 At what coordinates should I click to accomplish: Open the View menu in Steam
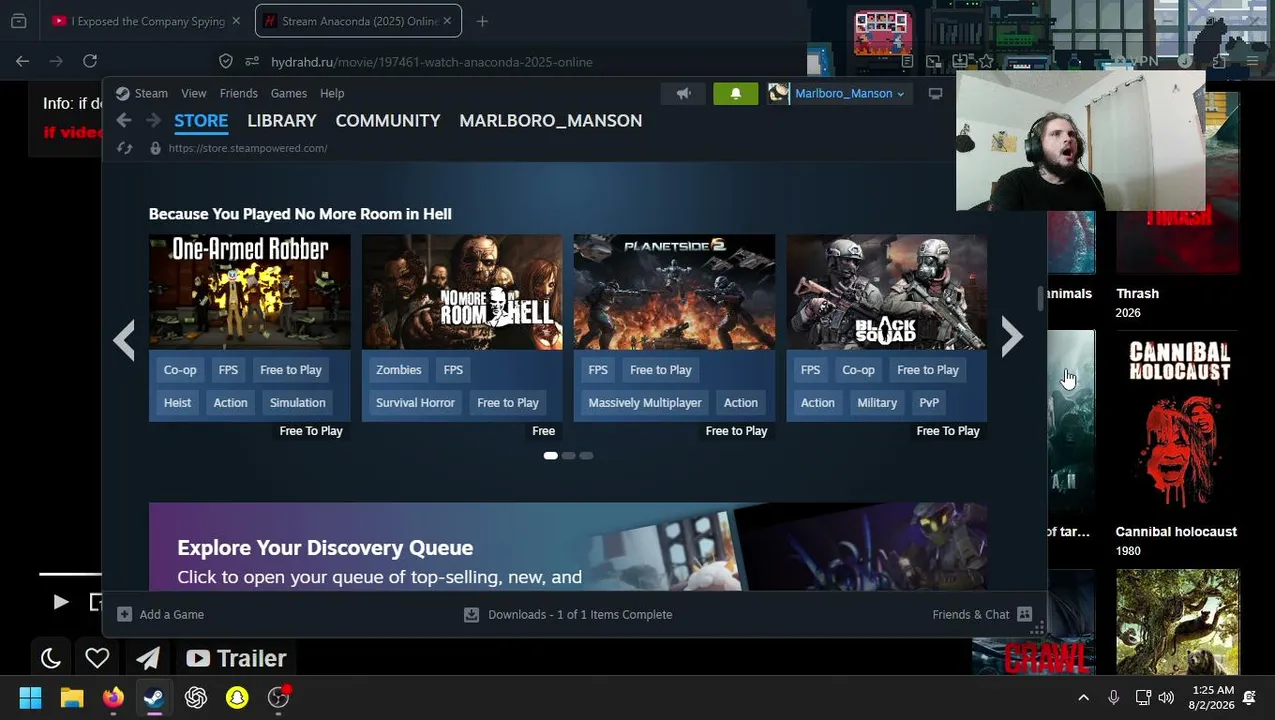coord(194,93)
